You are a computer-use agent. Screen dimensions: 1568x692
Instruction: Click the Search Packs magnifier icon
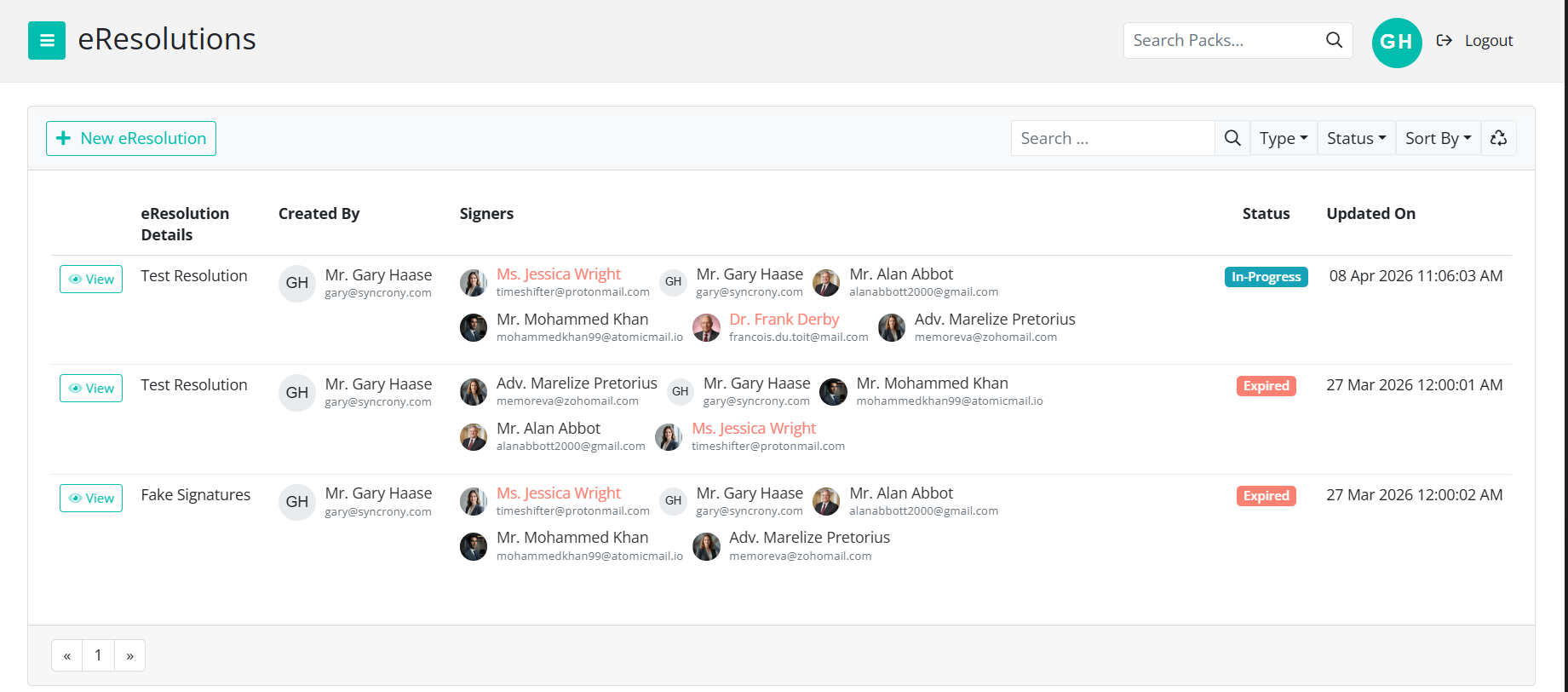tap(1333, 39)
